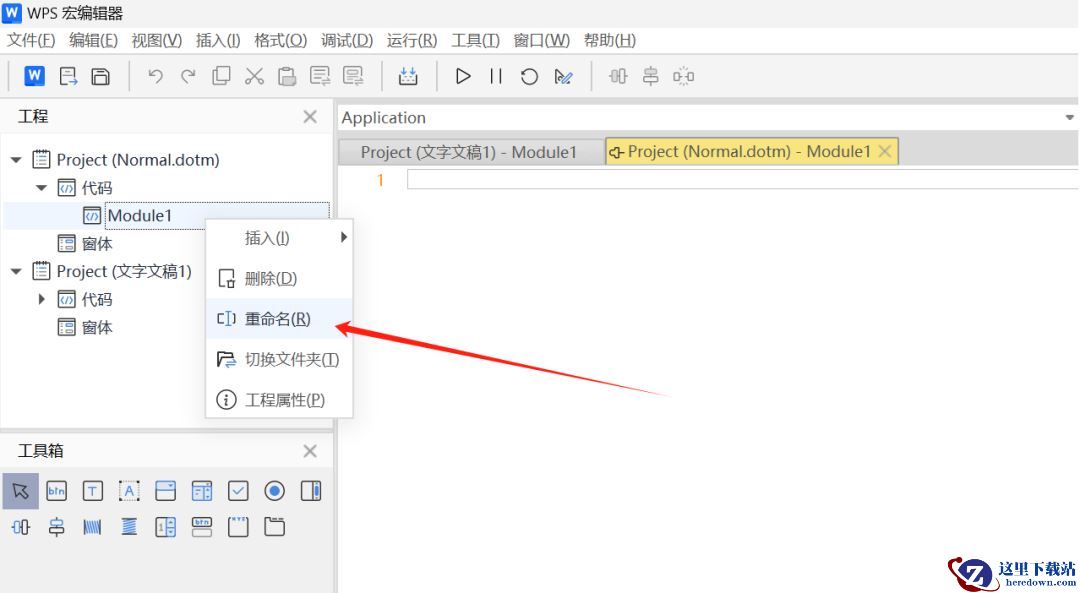This screenshot has width=1080, height=593.
Task: Save using the floppy disk toolbar icon
Action: [101, 76]
